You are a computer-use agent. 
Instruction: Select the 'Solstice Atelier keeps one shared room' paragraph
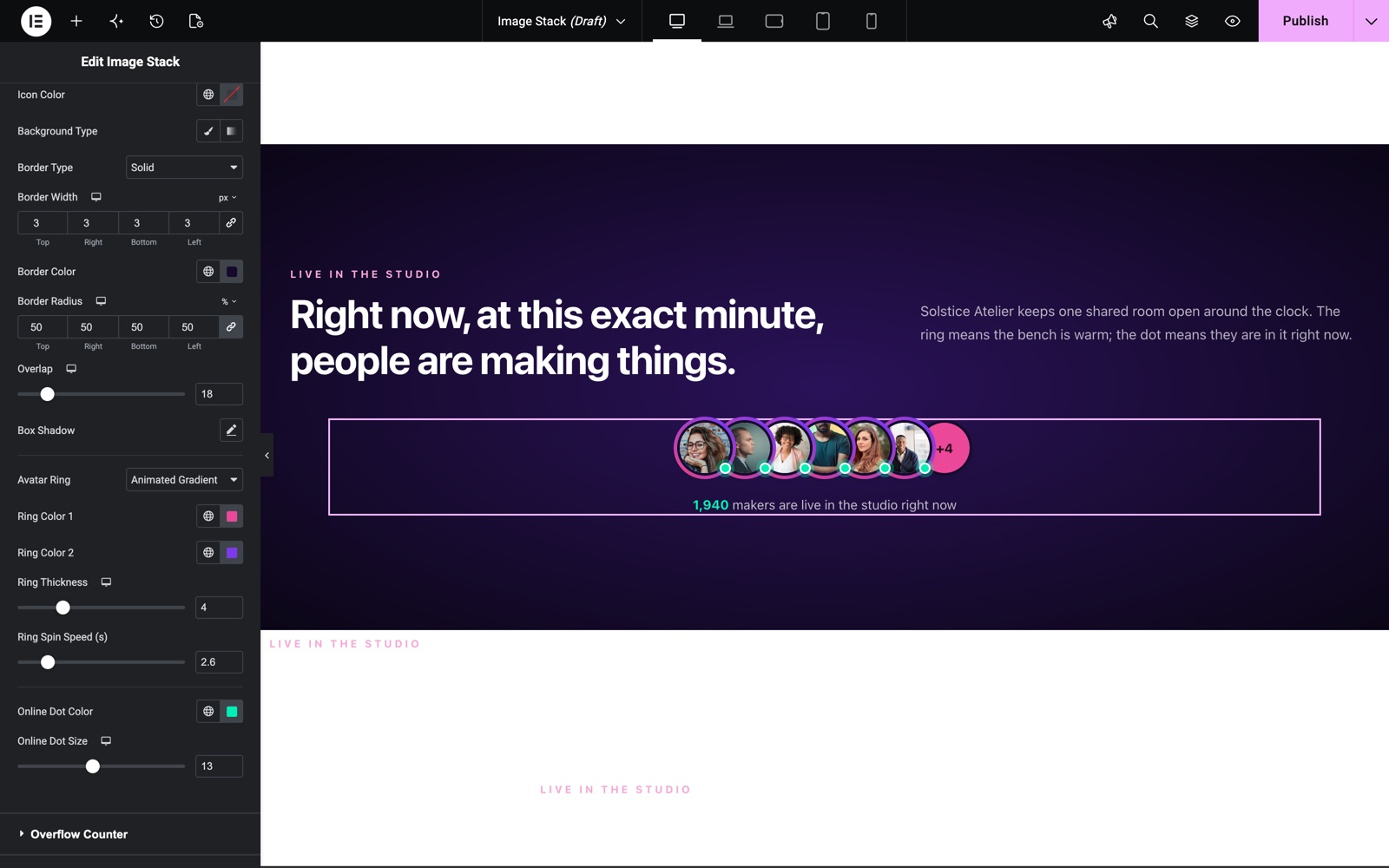tap(1136, 323)
